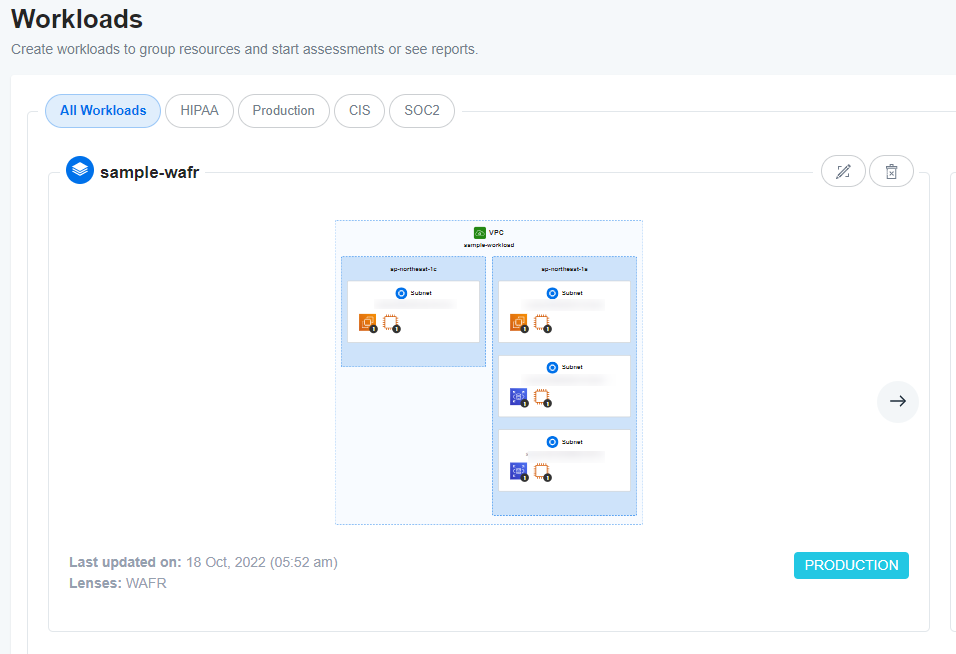Click the orange EC2 instance icon in ap-northeast-1c
The width and height of the screenshot is (956, 654).
(366, 322)
